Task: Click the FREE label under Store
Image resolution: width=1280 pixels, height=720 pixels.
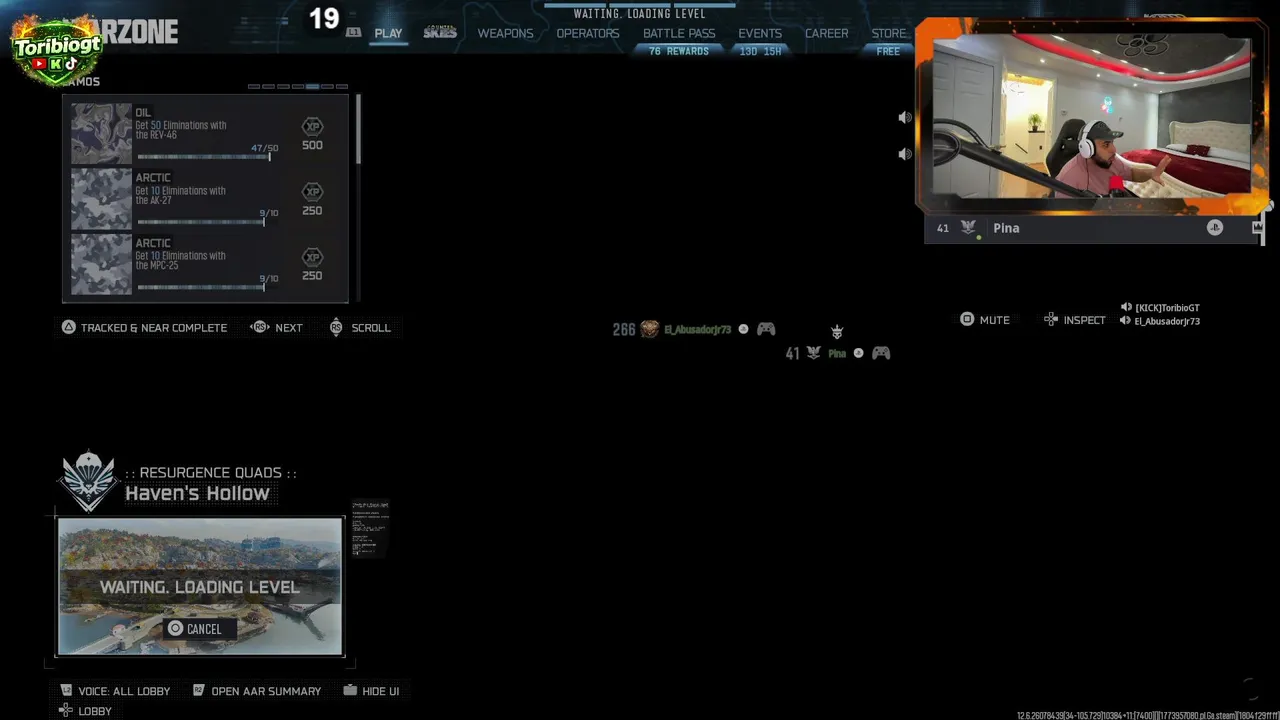Action: coord(888,51)
